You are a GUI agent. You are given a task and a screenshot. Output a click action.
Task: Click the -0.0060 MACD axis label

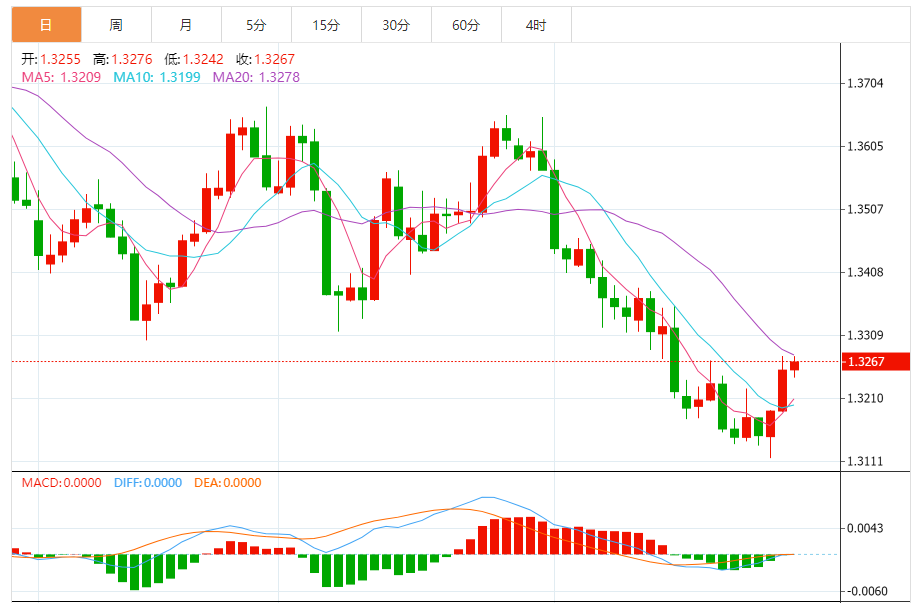click(x=865, y=591)
